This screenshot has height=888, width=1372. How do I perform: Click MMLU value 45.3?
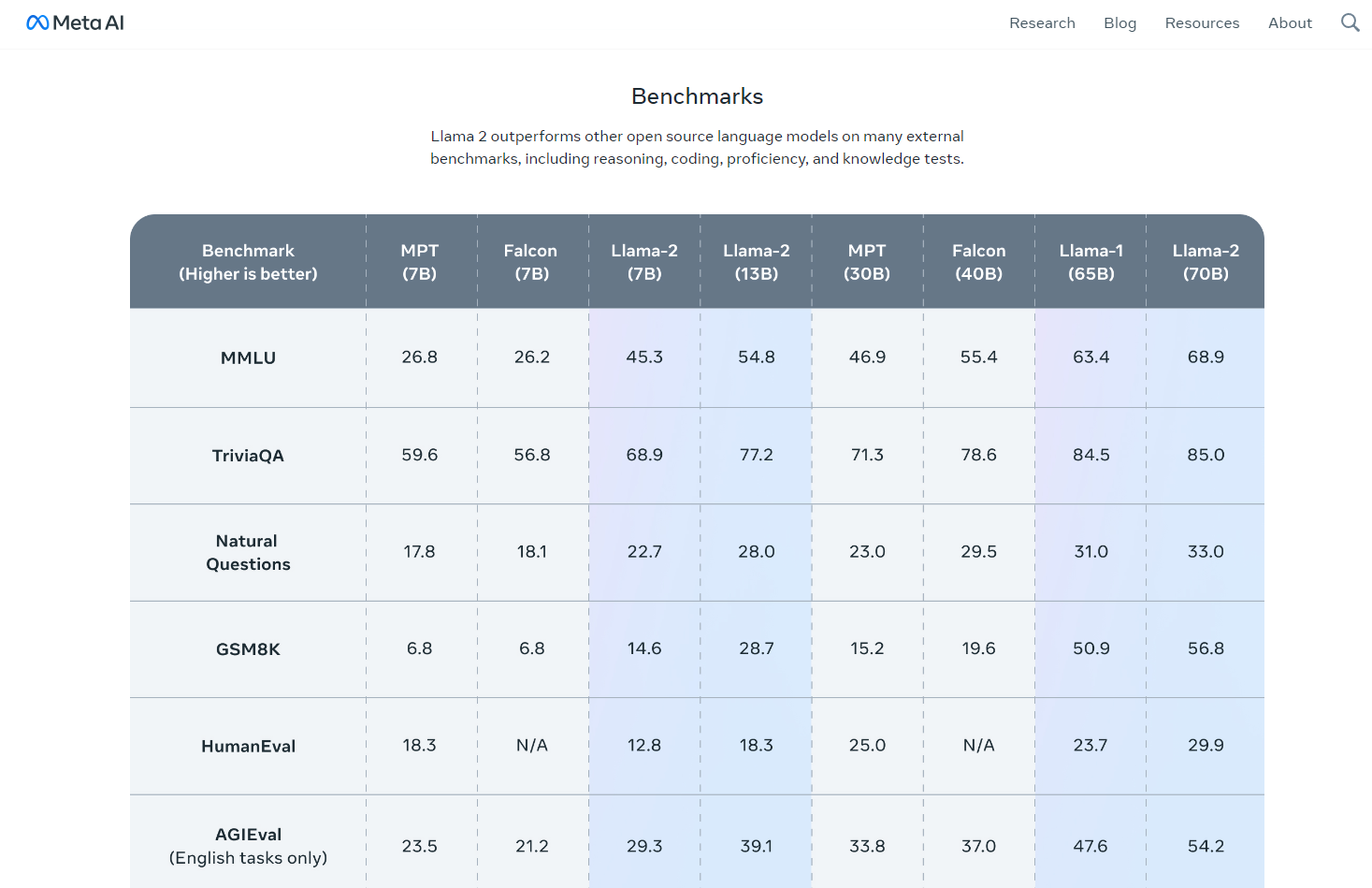(x=644, y=357)
